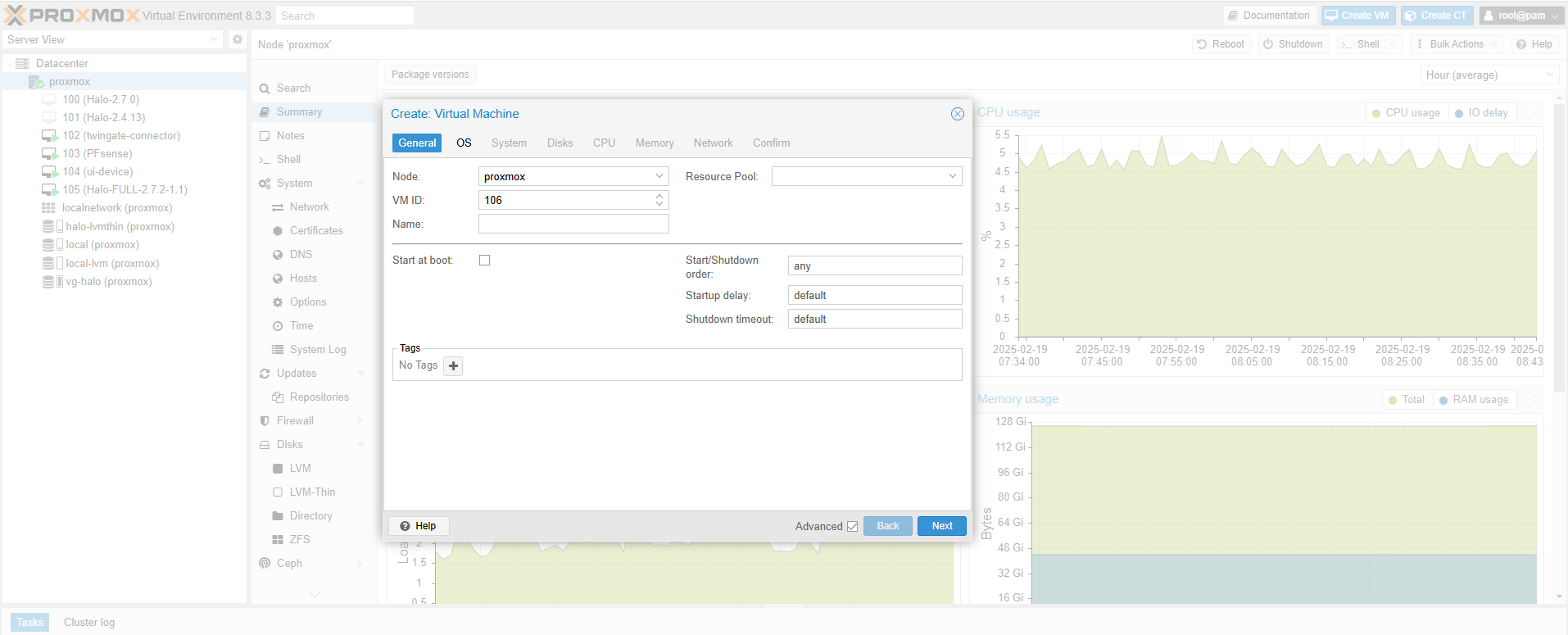This screenshot has width=1568, height=635.
Task: Toggle CPU usage legend series
Action: 1406,113
